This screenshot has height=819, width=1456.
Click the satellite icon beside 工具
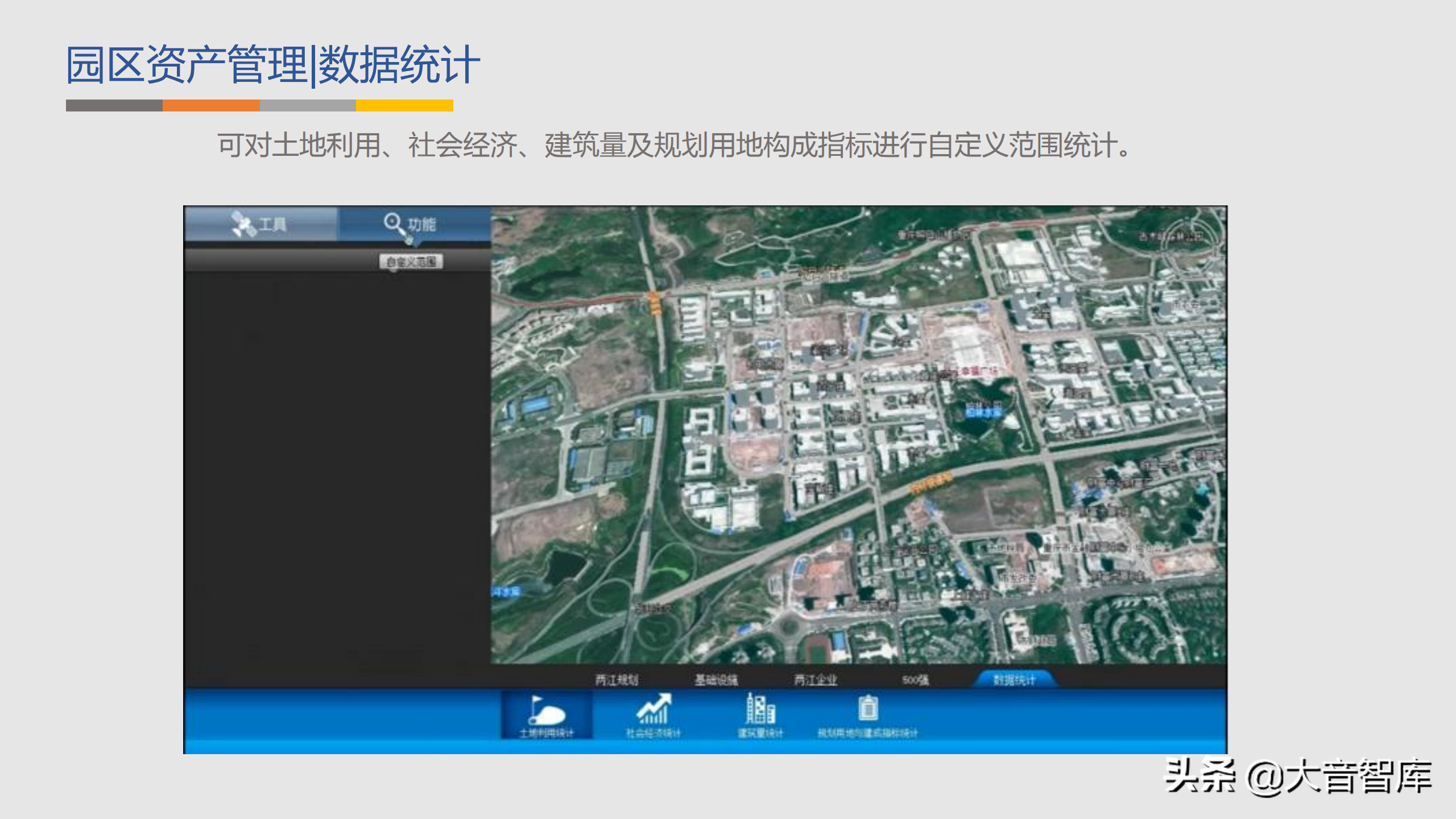pyautogui.click(x=243, y=225)
